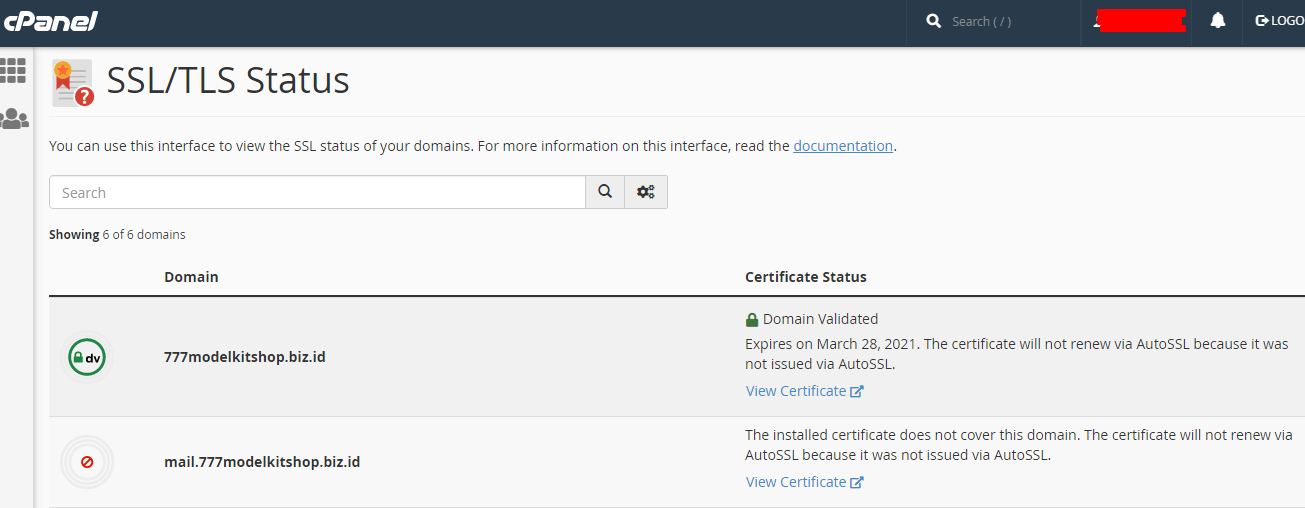The width and height of the screenshot is (1305, 508).
Task: Click the magnifier icon in the header
Action: 934,21
